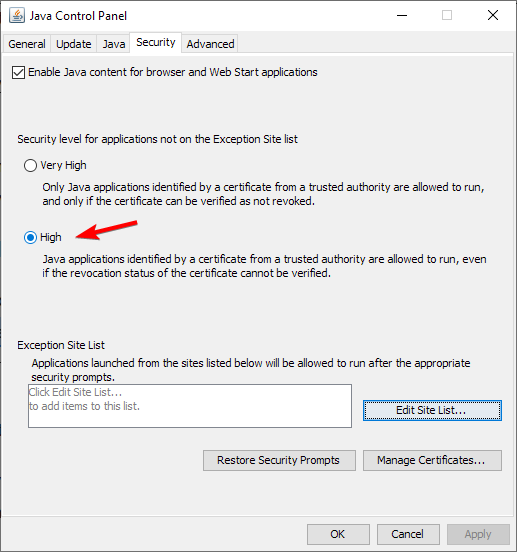This screenshot has width=517, height=552.
Task: Click Edit Site List button
Action: click(x=432, y=410)
